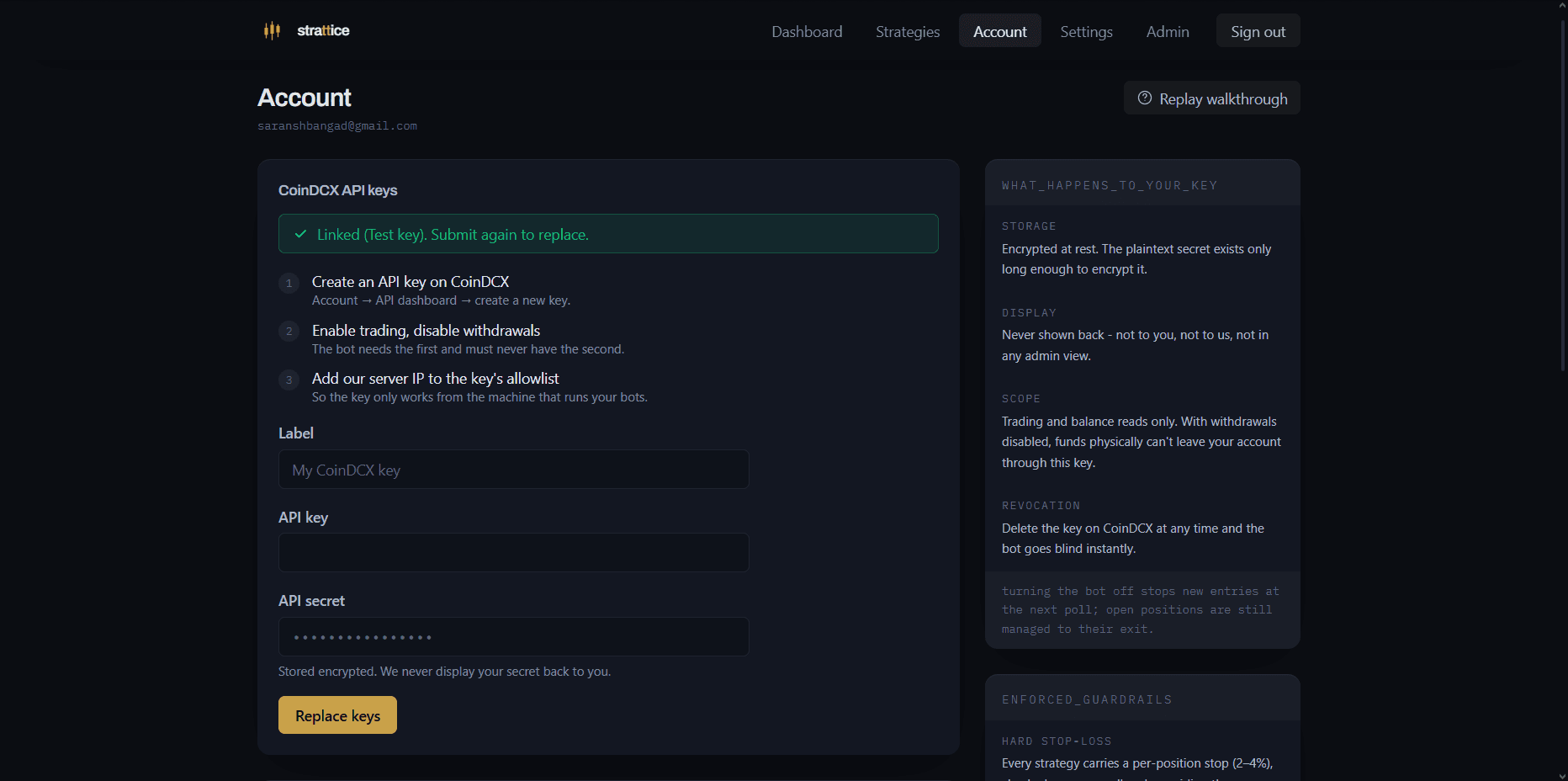Sign out of the account
This screenshot has height=781, width=1568.
1258,31
